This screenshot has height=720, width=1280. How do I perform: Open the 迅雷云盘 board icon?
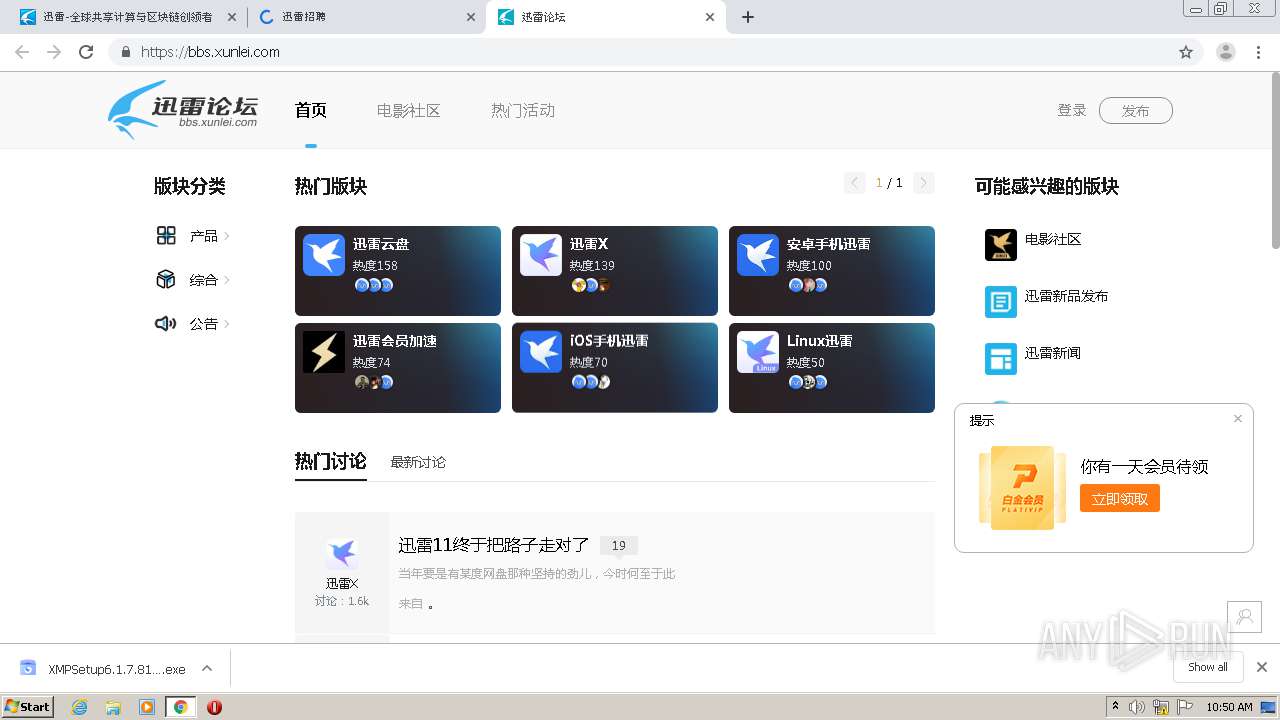point(324,255)
